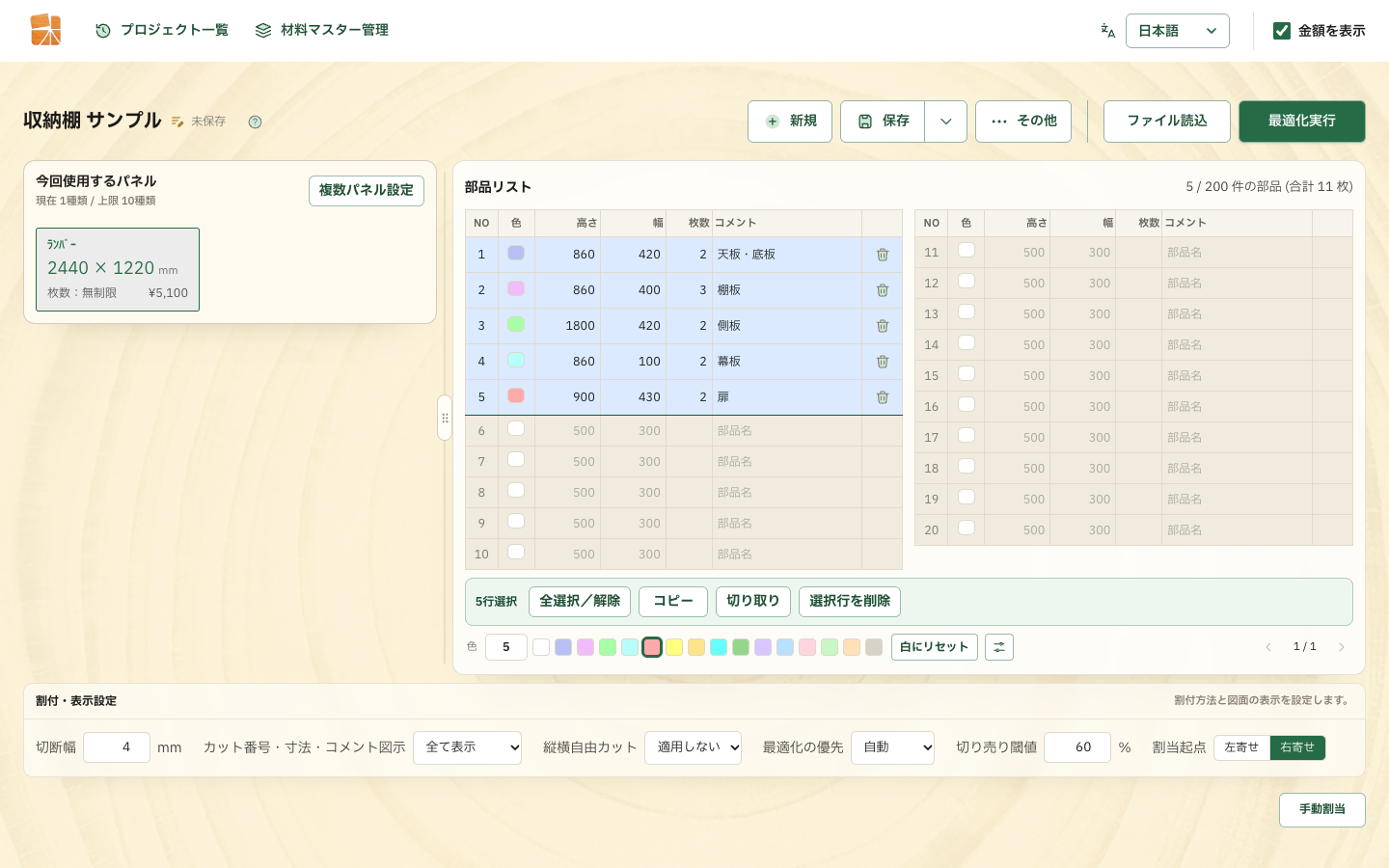Image resolution: width=1389 pixels, height=868 pixels.
Task: Click ファイル読込 button
Action: coord(1167,122)
